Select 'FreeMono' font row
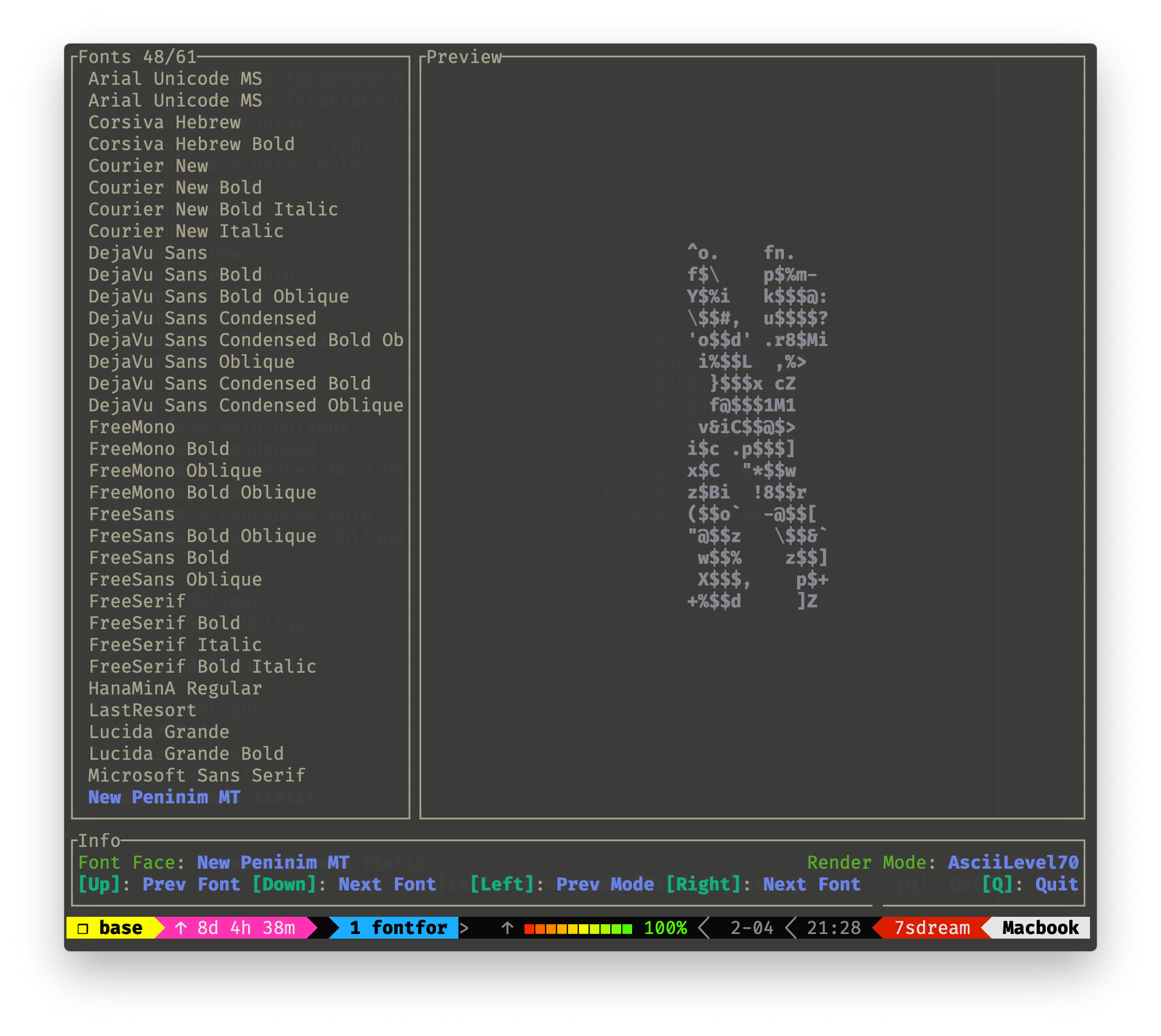The width and height of the screenshot is (1161, 1036). [132, 427]
